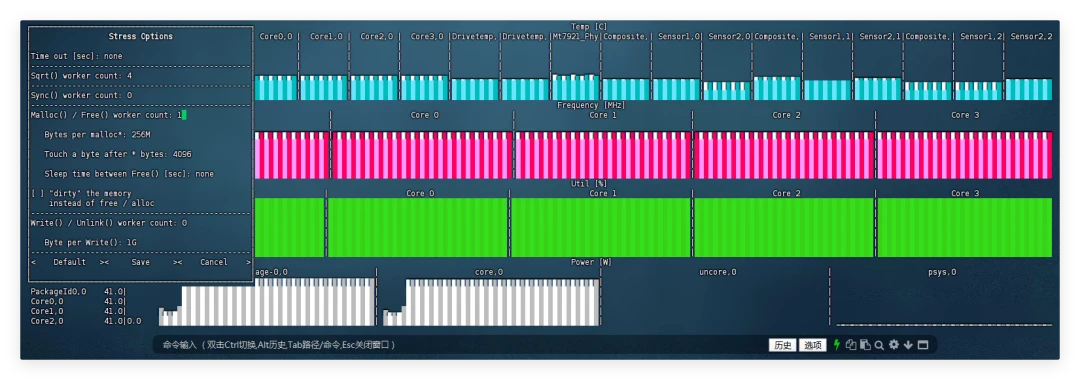Open search with the magnifier icon
The height and width of the screenshot is (380, 1080).
[x=879, y=345]
